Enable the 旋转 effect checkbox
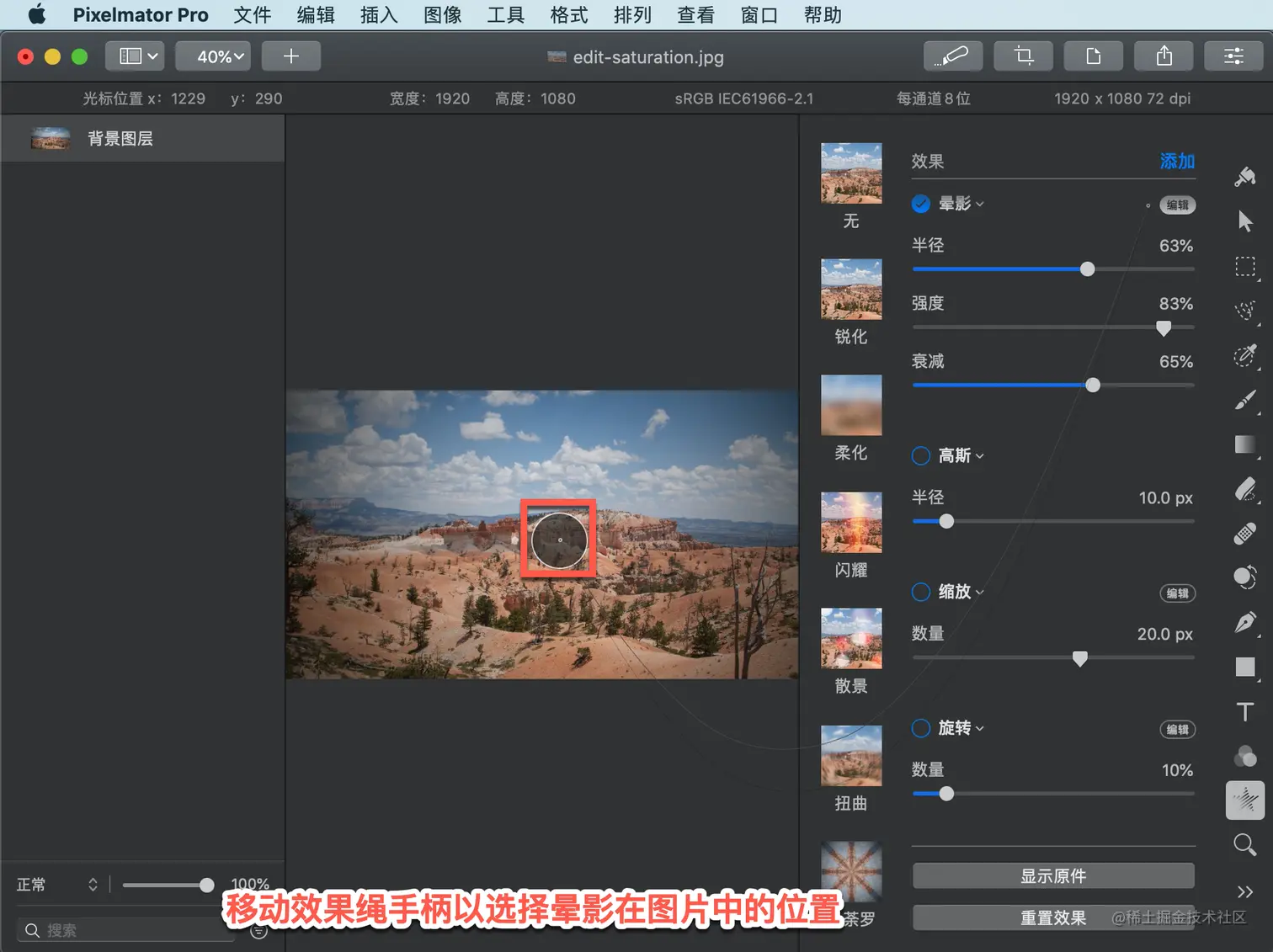 point(921,728)
